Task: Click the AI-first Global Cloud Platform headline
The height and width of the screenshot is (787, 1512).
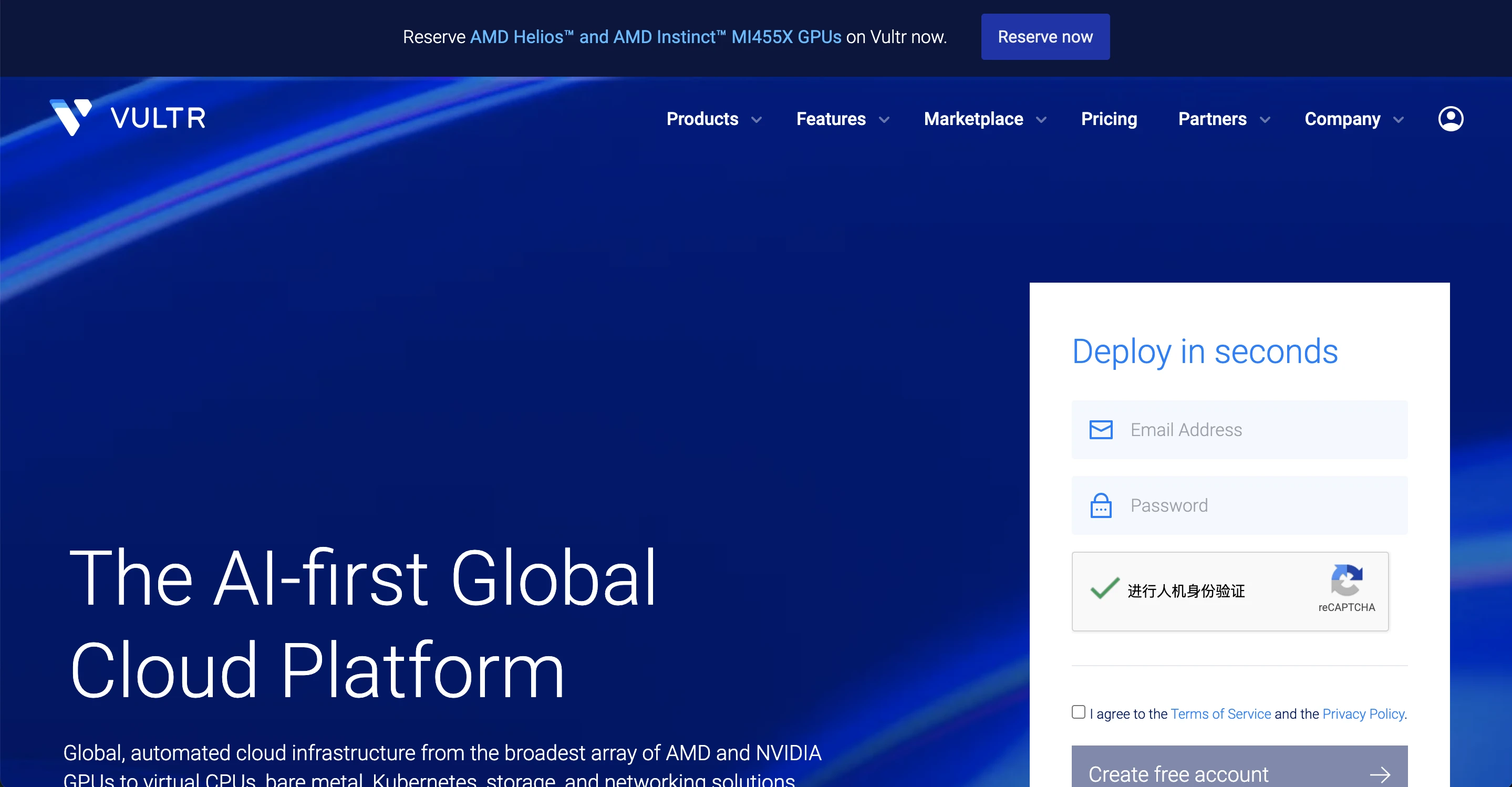Action: coord(363,623)
